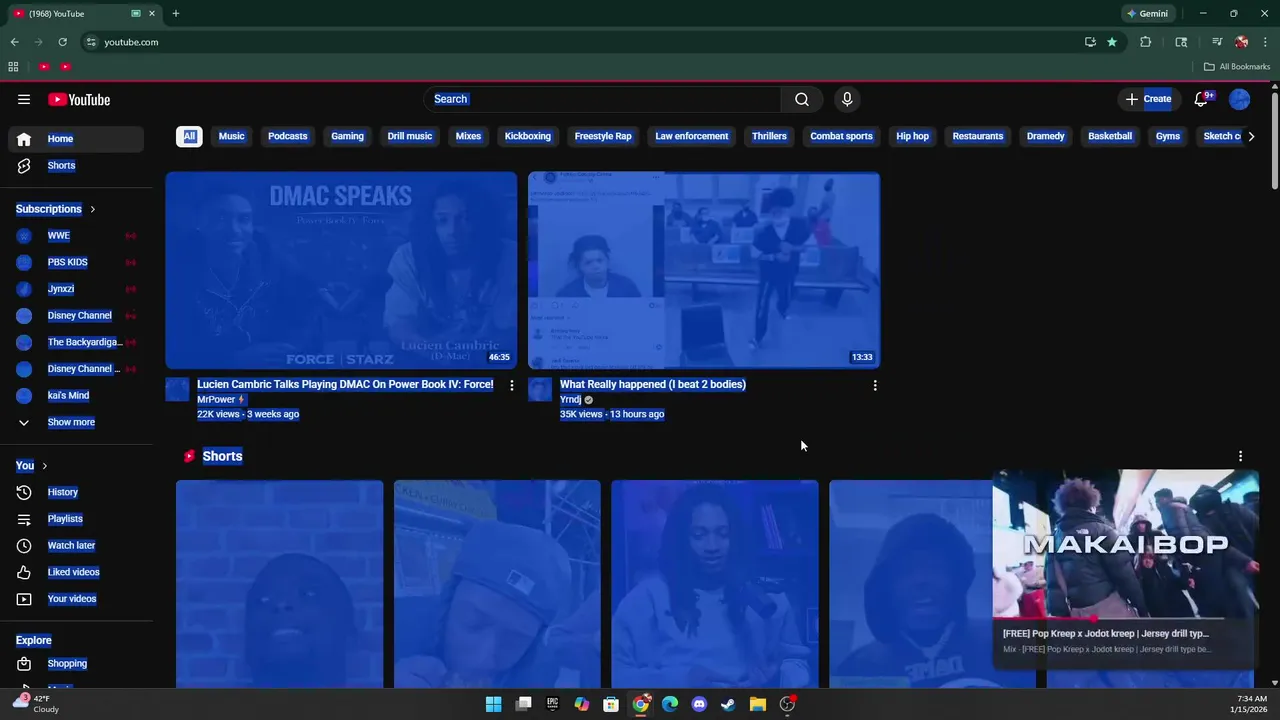Image resolution: width=1280 pixels, height=720 pixels.
Task: Start voice search with microphone icon
Action: [x=847, y=99]
